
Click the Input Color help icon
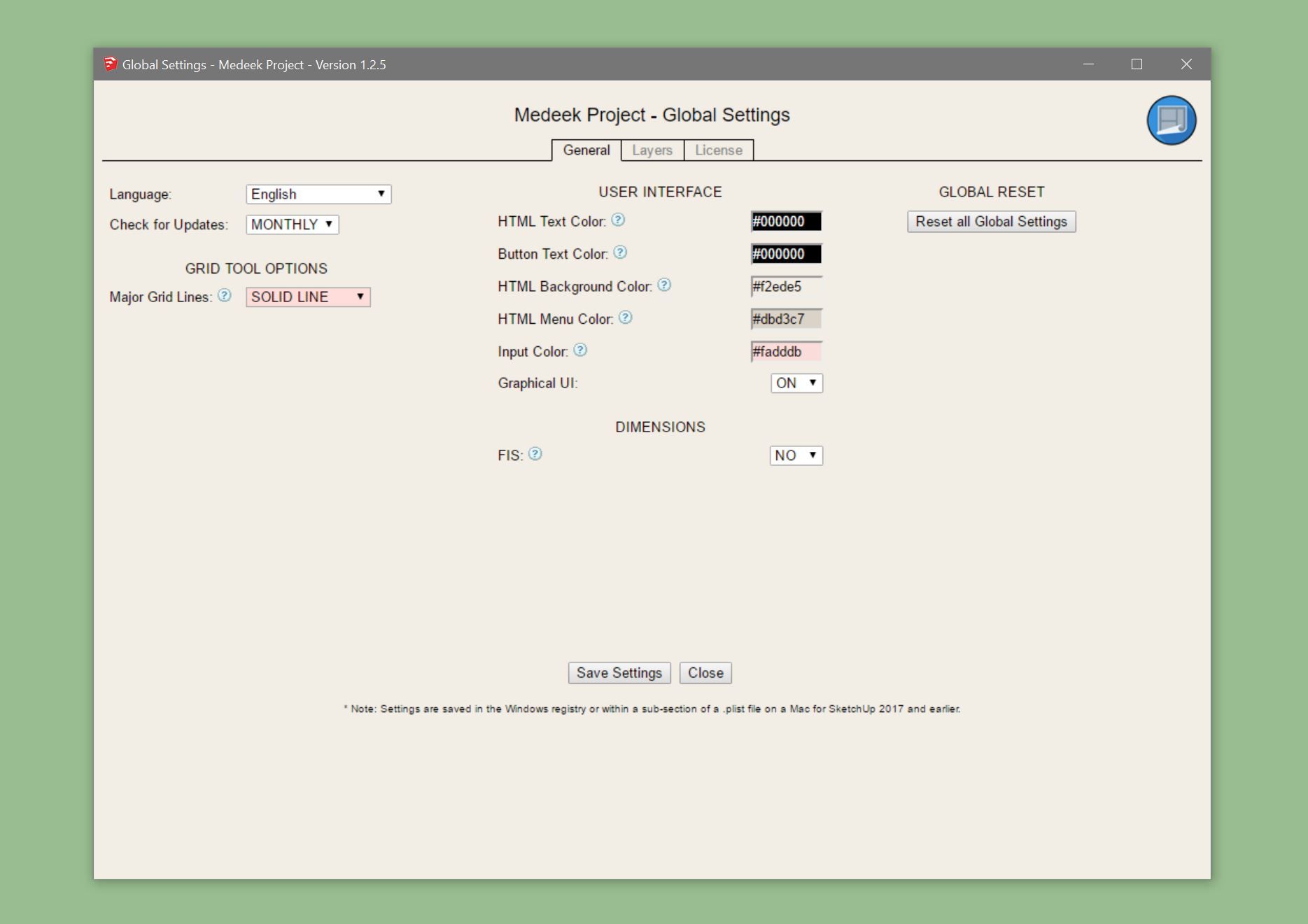[x=580, y=350]
